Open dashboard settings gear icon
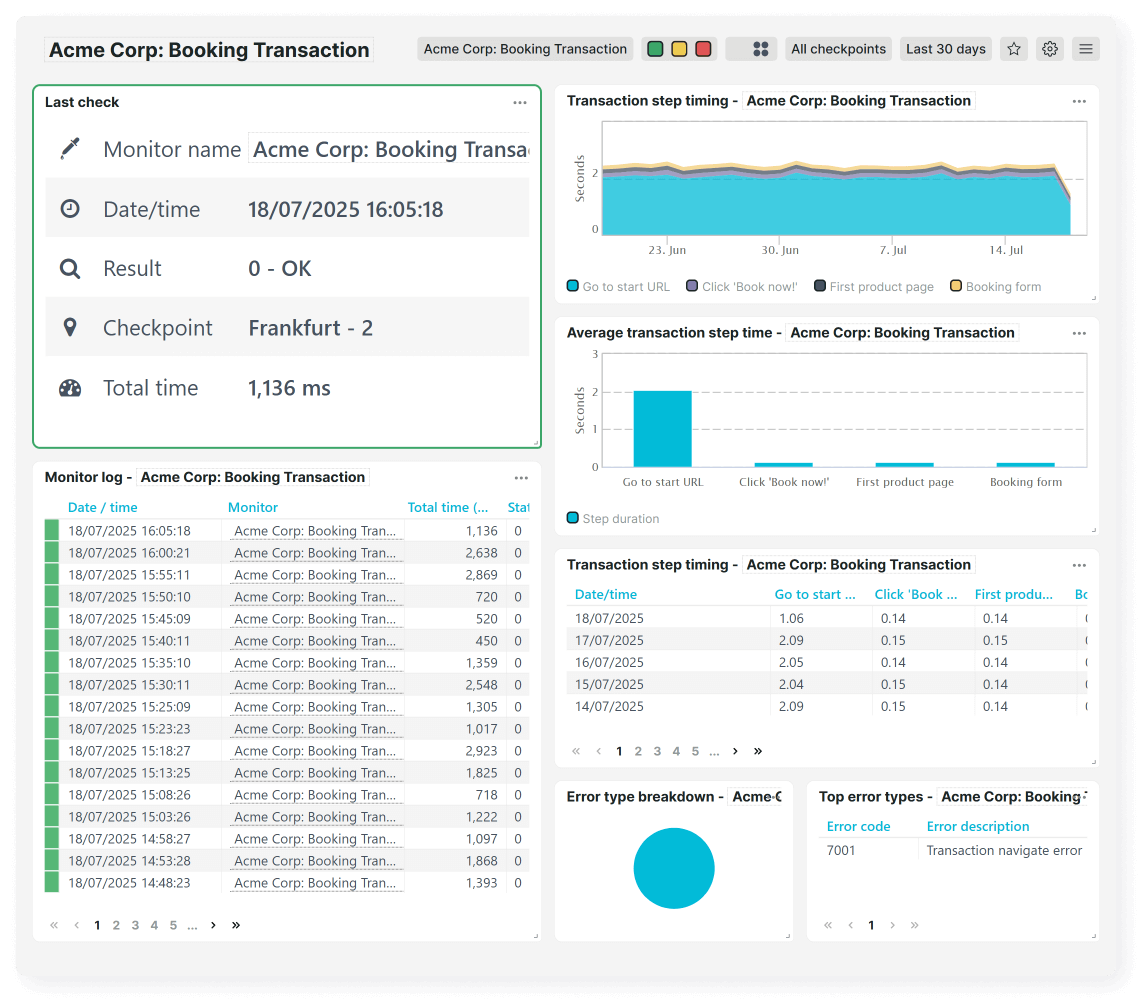 [x=1050, y=49]
